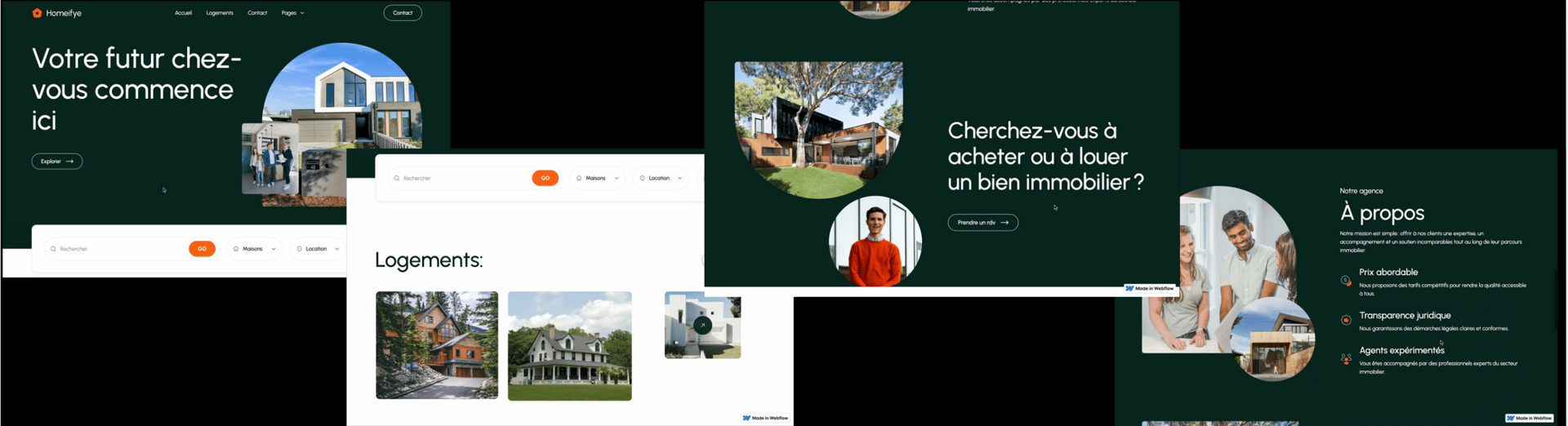
Task: Click the pin icon in Location dropdown above Logements
Action: 642,178
